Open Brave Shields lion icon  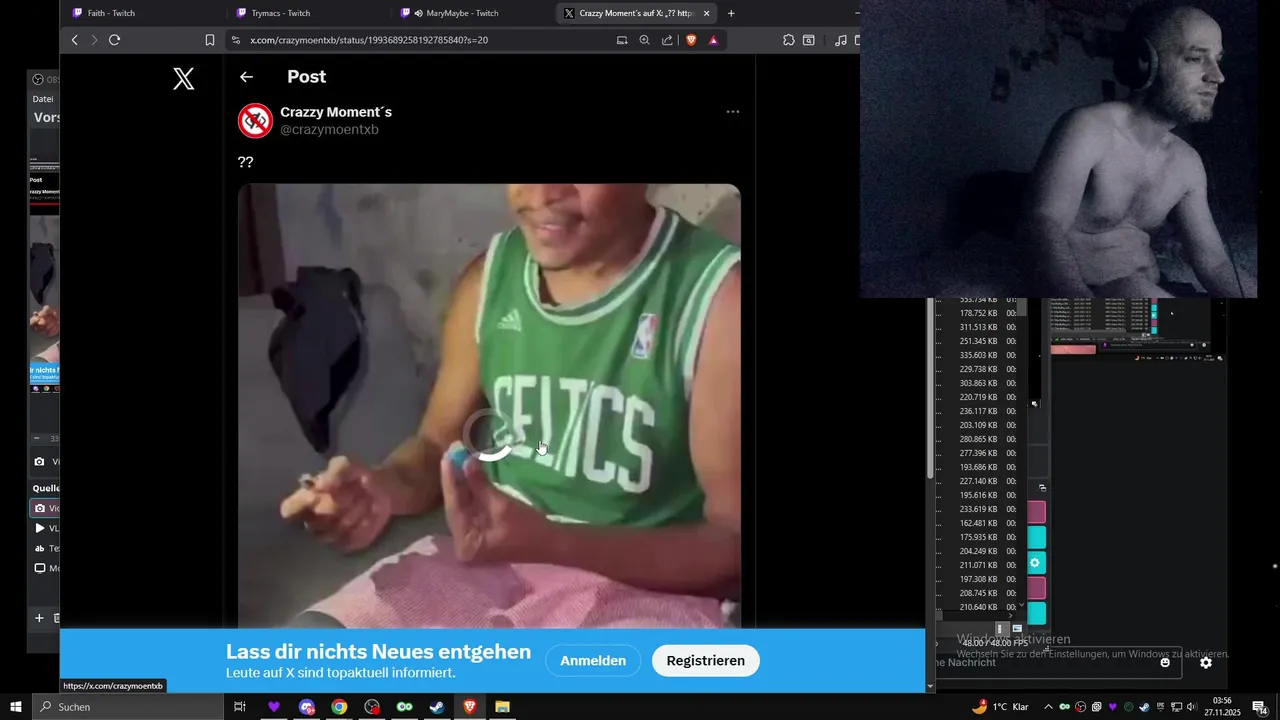[691, 40]
